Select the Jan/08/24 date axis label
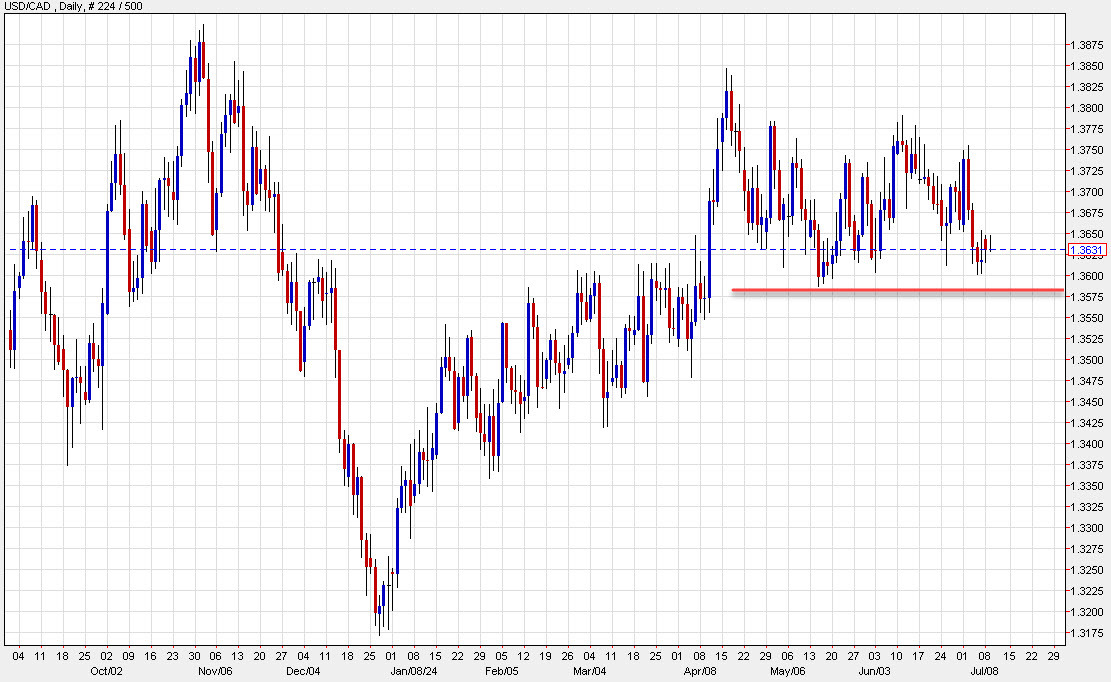 coord(414,672)
